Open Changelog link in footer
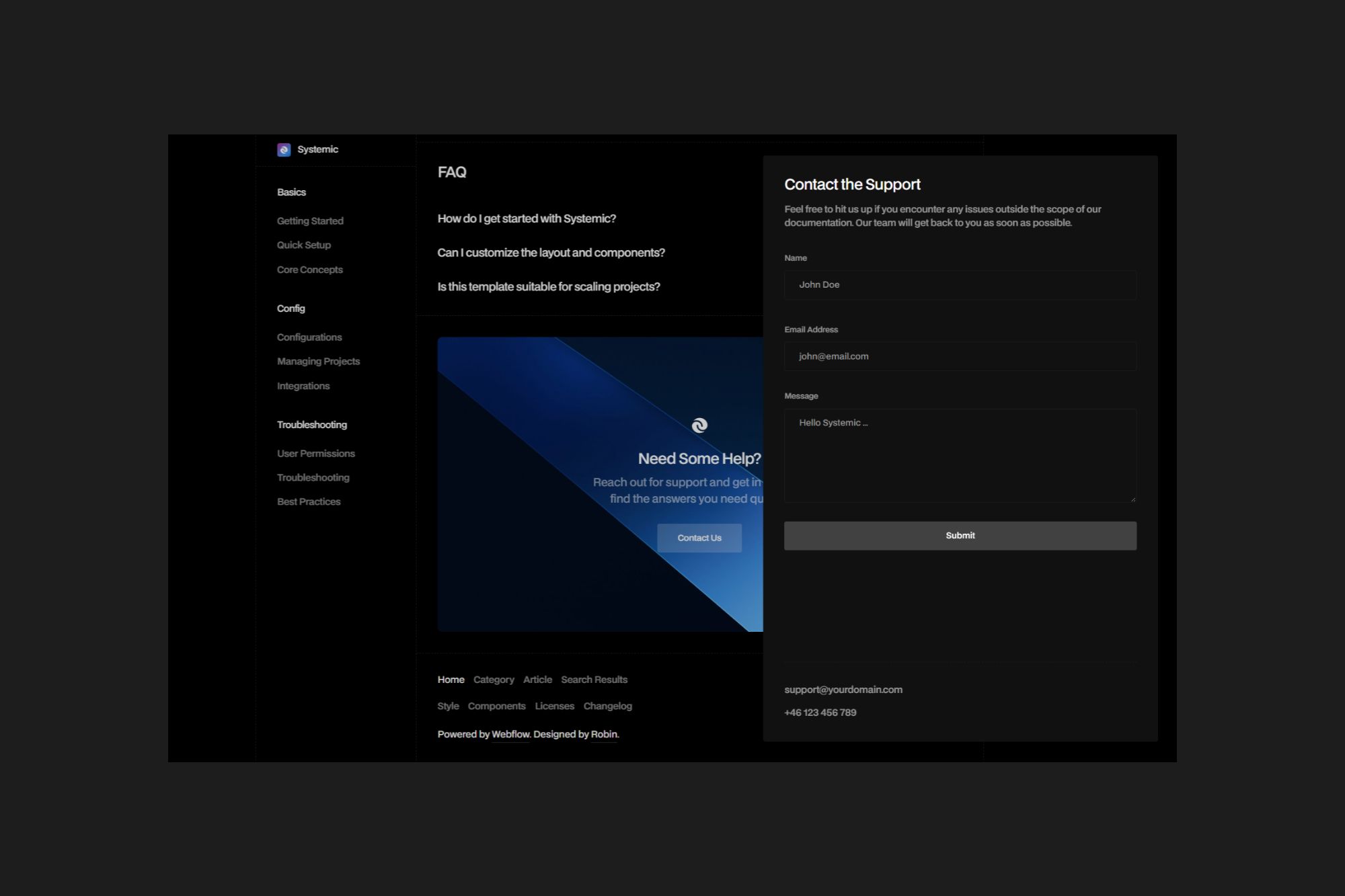1345x896 pixels. [607, 706]
